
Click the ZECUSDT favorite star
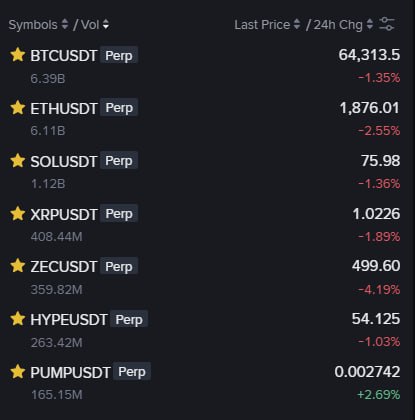click(18, 266)
